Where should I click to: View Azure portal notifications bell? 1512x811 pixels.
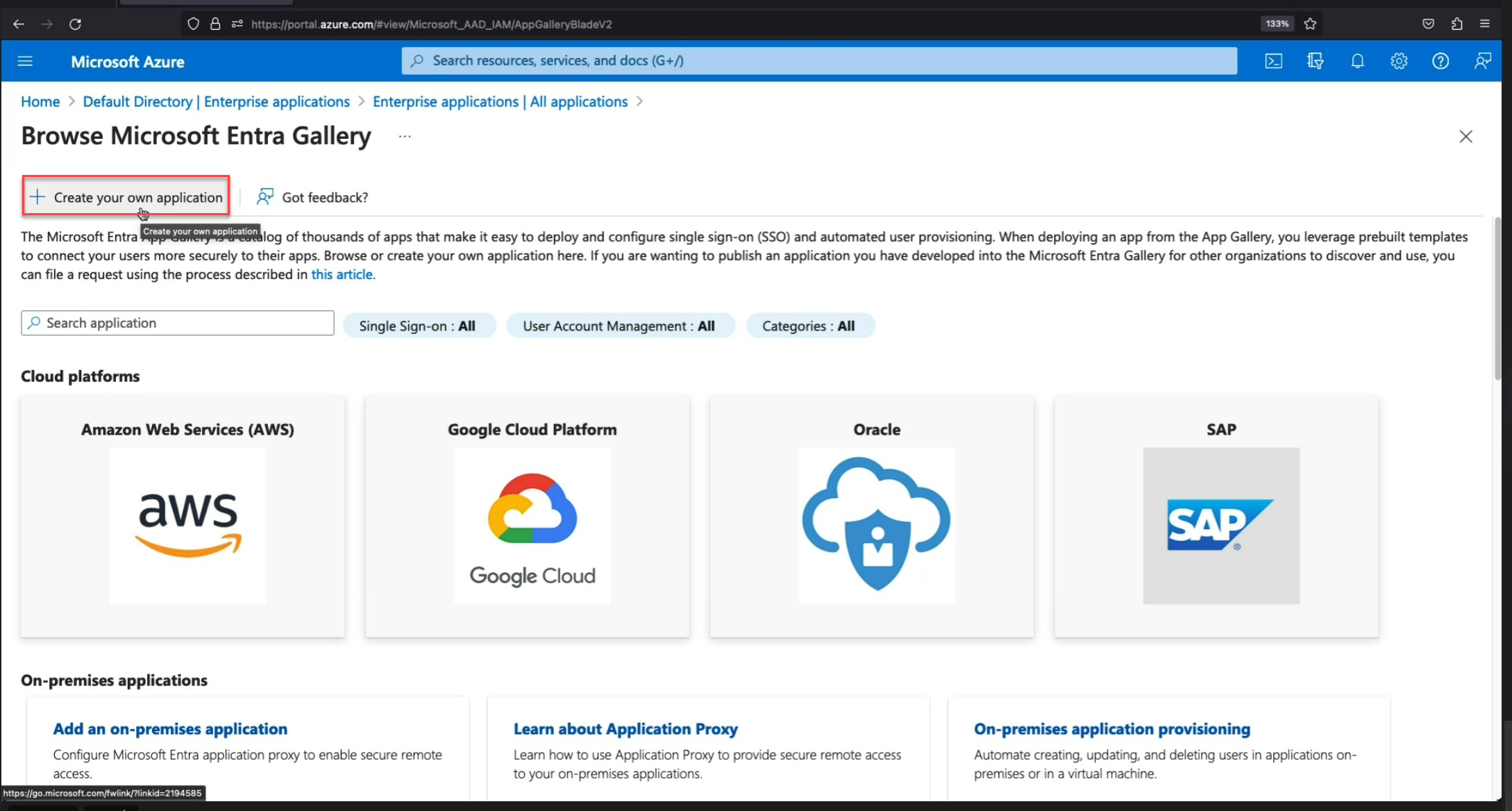coord(1357,61)
